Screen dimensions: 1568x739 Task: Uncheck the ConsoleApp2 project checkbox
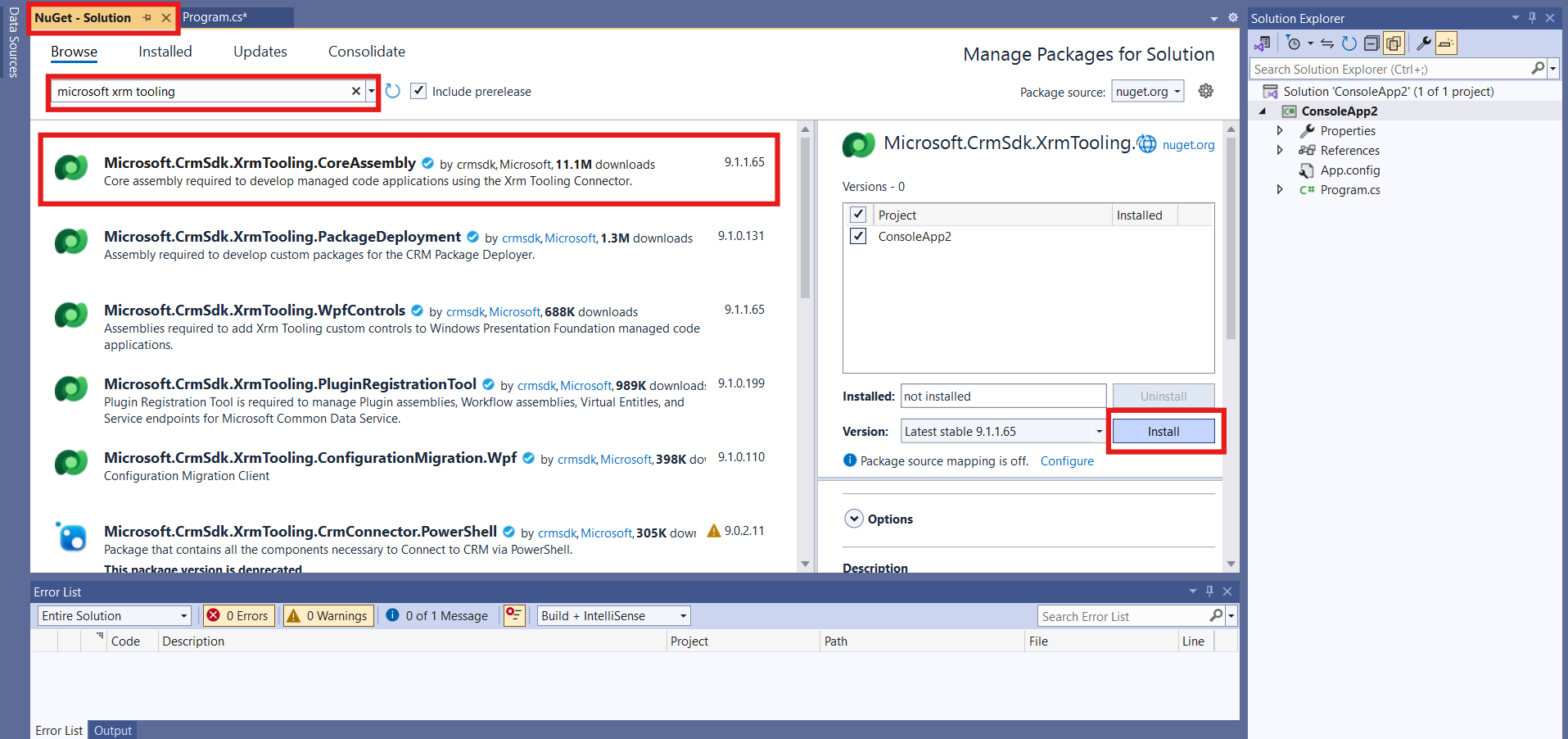click(x=858, y=236)
